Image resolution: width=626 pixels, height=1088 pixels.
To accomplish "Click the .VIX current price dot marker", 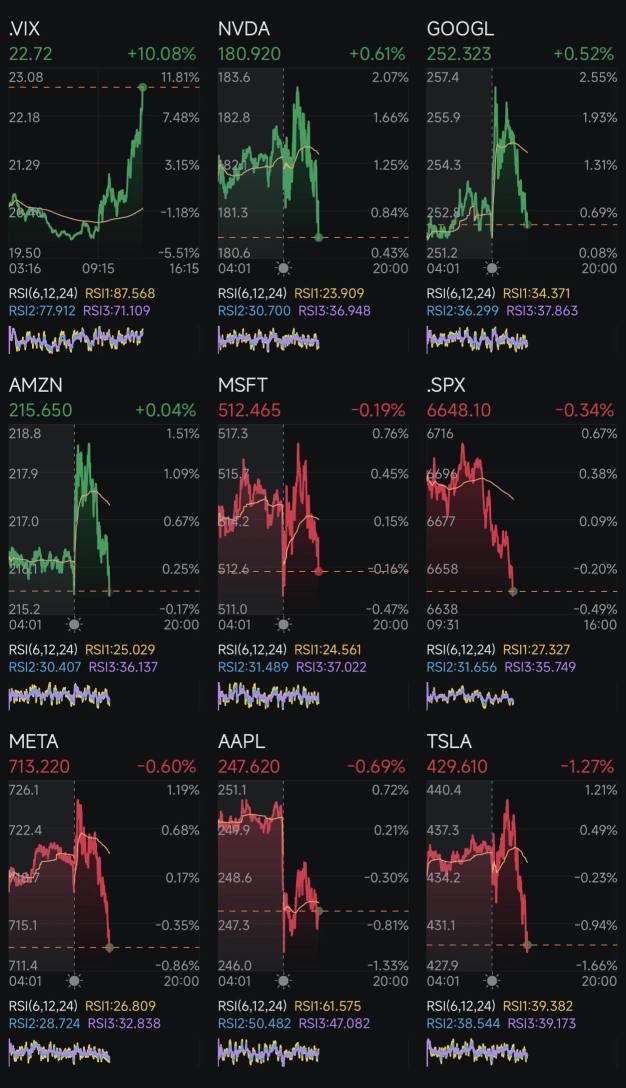I will pos(142,88).
